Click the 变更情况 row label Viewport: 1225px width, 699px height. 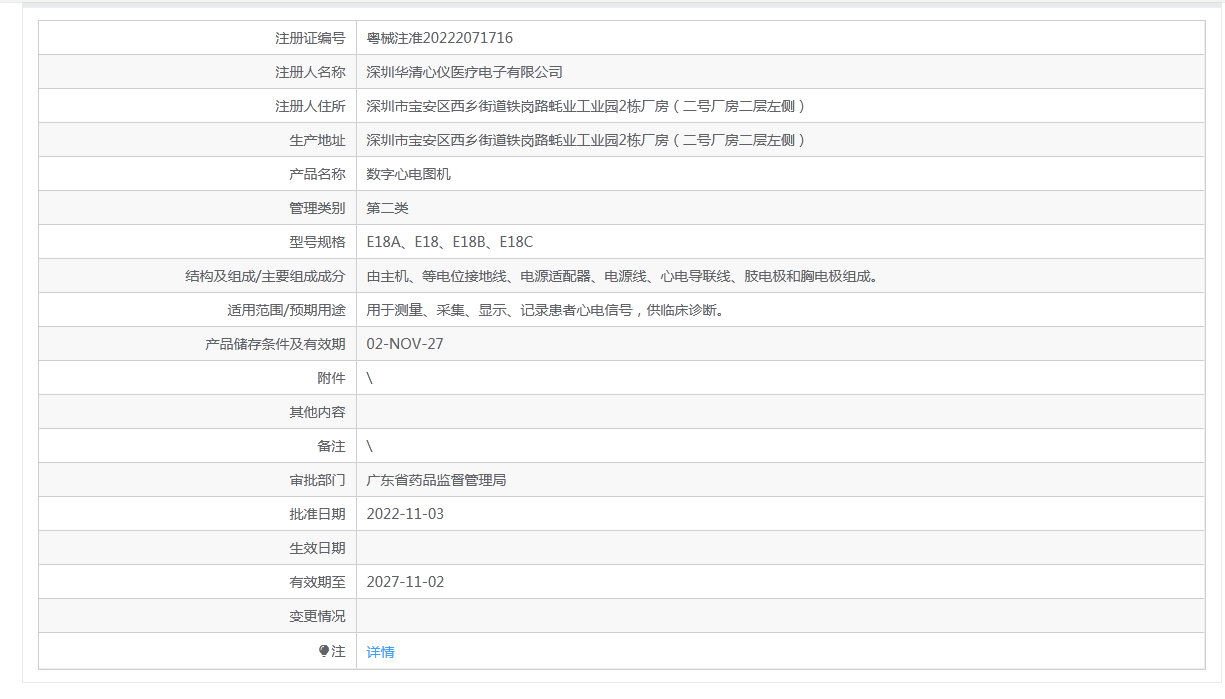tap(317, 616)
